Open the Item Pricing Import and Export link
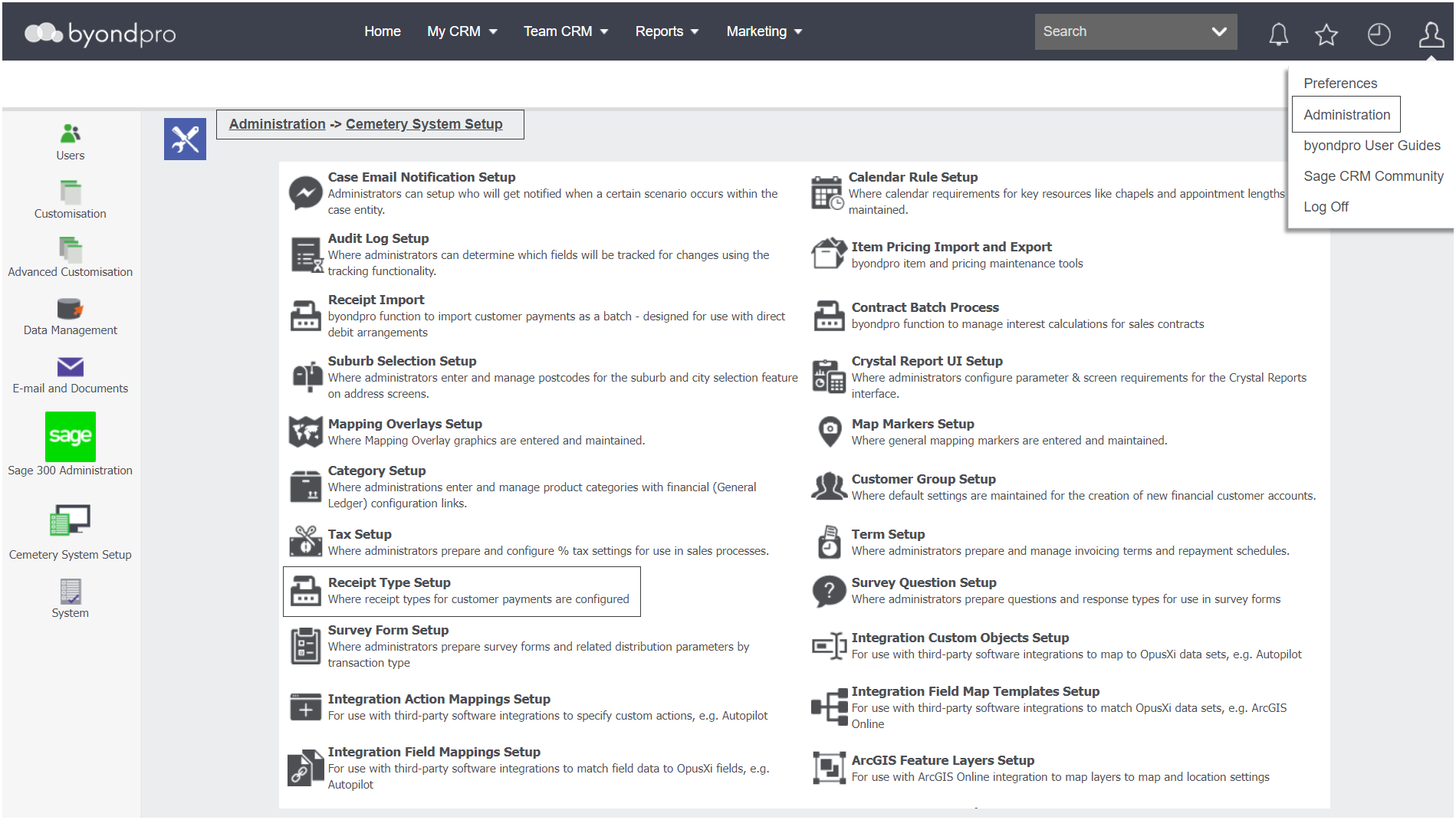This screenshot has width=1456, height=820. coord(951,247)
